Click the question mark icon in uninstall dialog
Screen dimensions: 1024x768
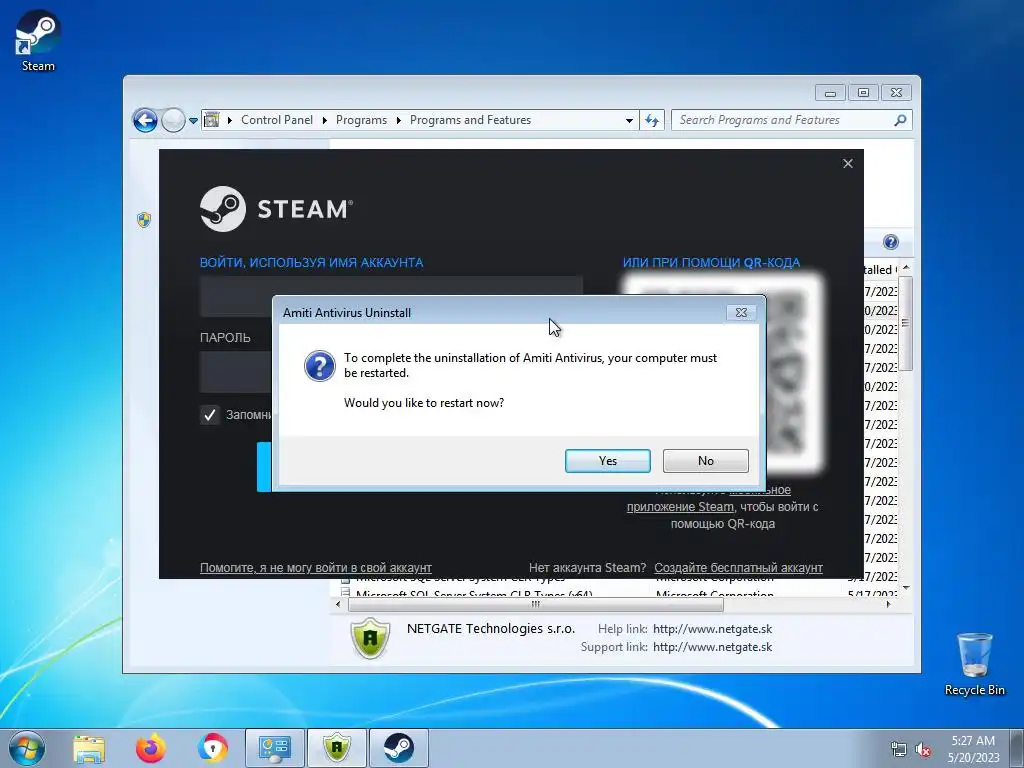[x=320, y=366]
